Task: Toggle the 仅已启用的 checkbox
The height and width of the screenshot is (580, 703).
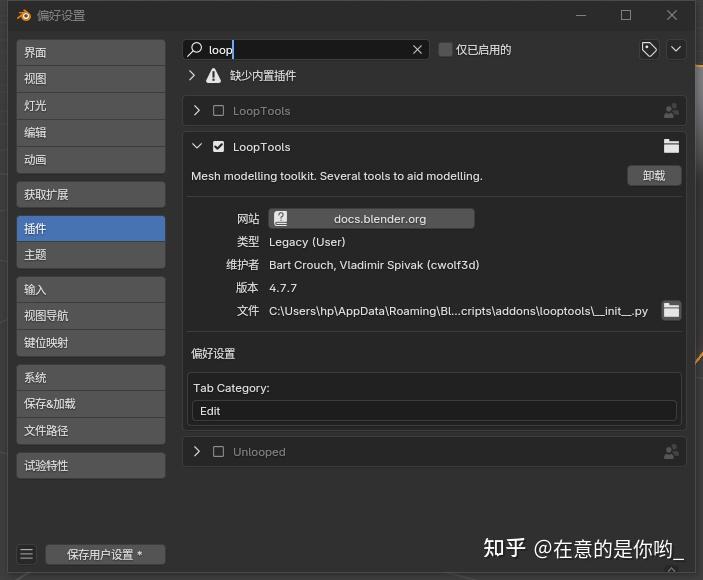Action: (x=445, y=49)
